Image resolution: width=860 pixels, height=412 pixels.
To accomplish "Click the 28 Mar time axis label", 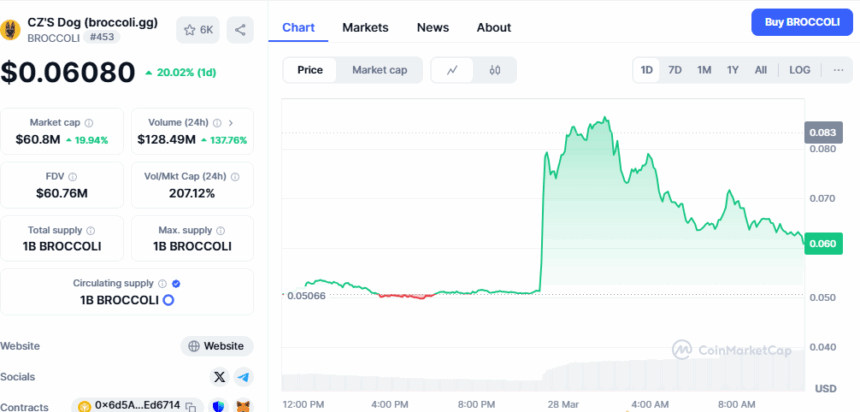I will (563, 405).
